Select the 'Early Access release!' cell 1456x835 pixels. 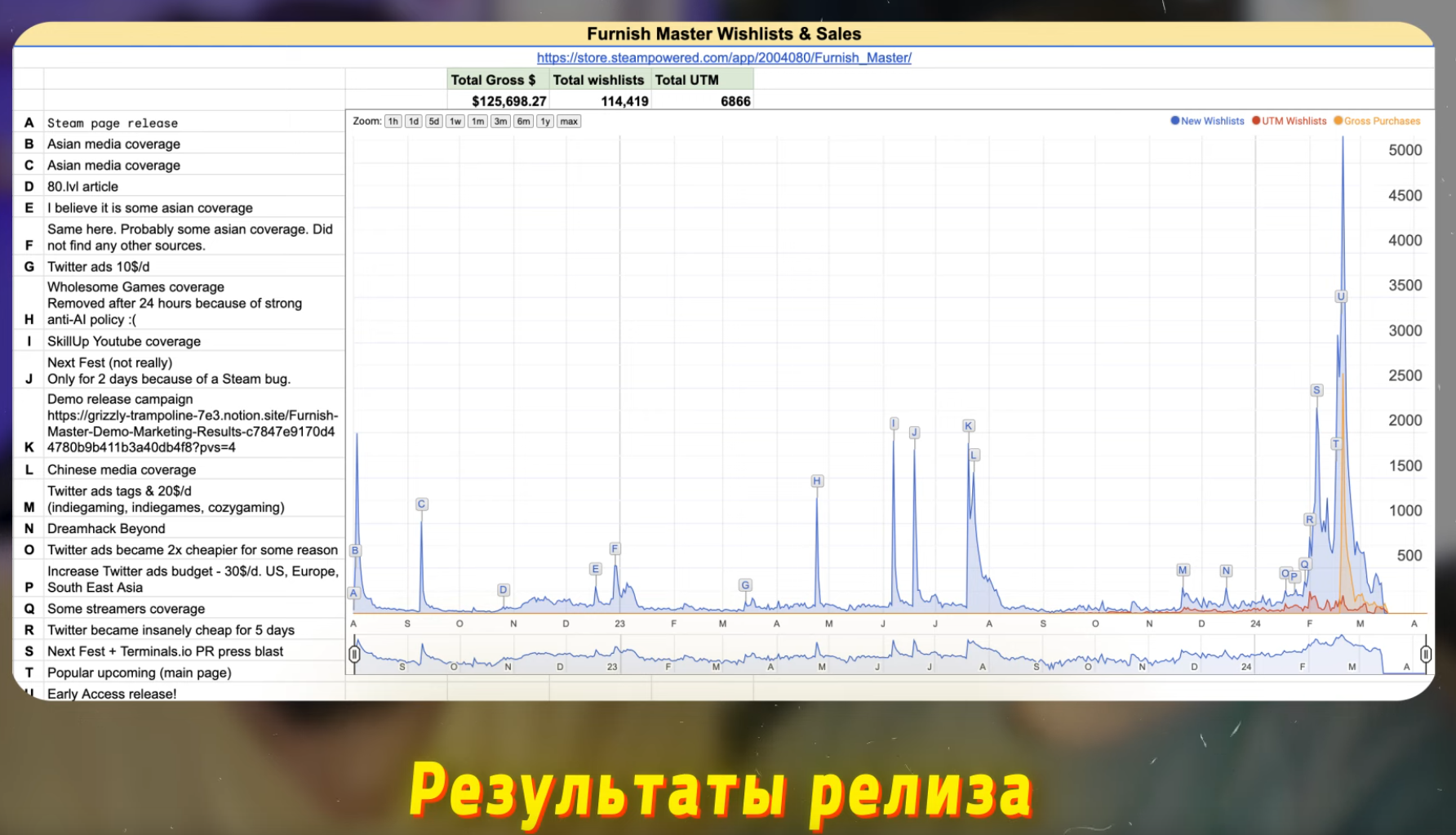point(194,692)
